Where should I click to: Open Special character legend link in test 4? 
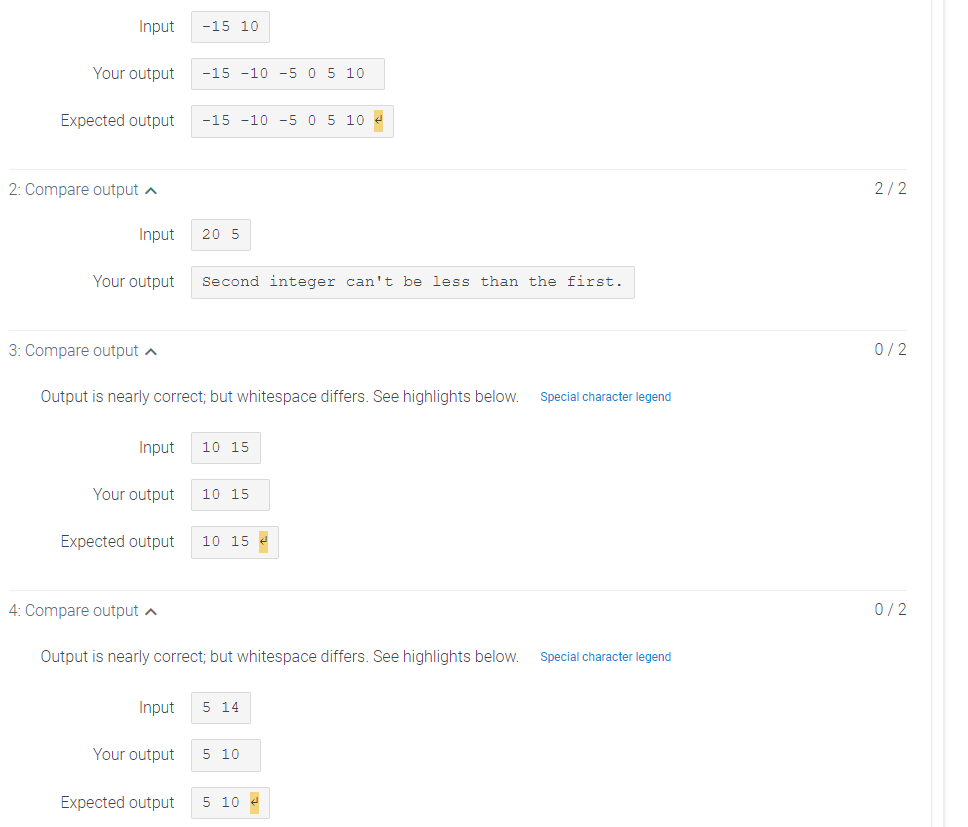(605, 657)
